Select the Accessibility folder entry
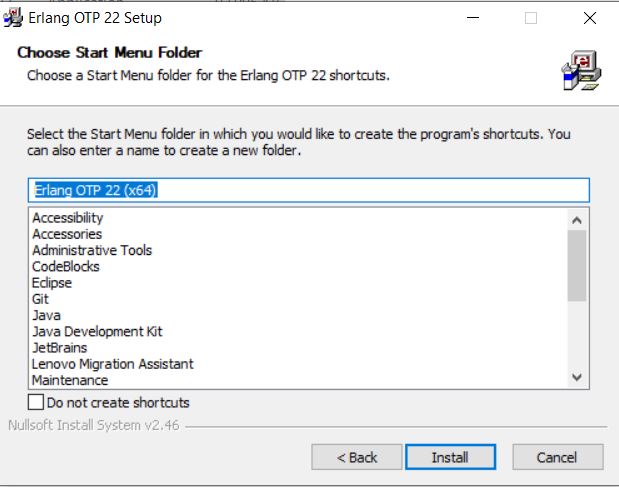The width and height of the screenshot is (619, 487). (68, 218)
